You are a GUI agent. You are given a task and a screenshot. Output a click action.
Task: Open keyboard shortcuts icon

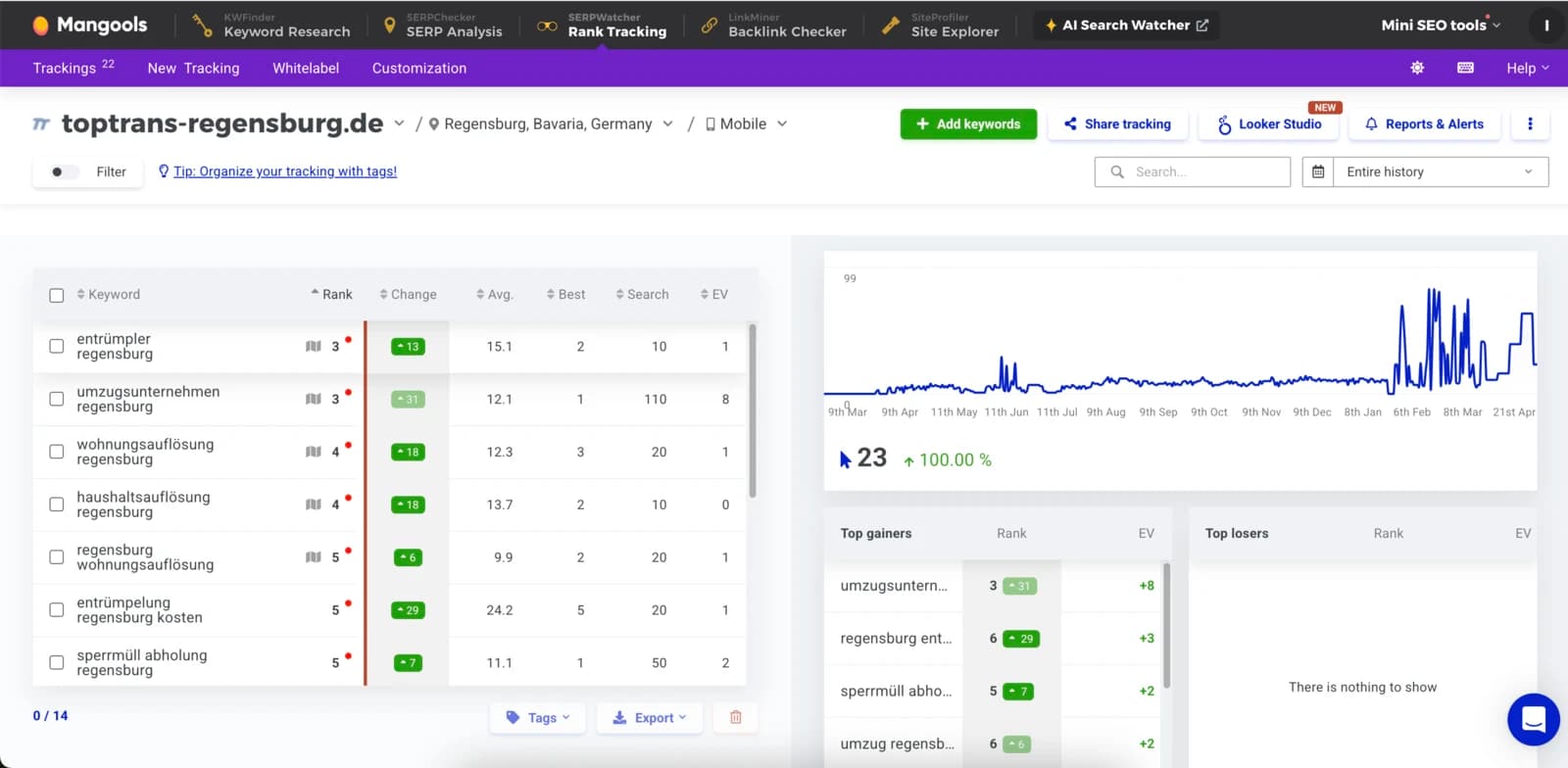click(x=1466, y=68)
